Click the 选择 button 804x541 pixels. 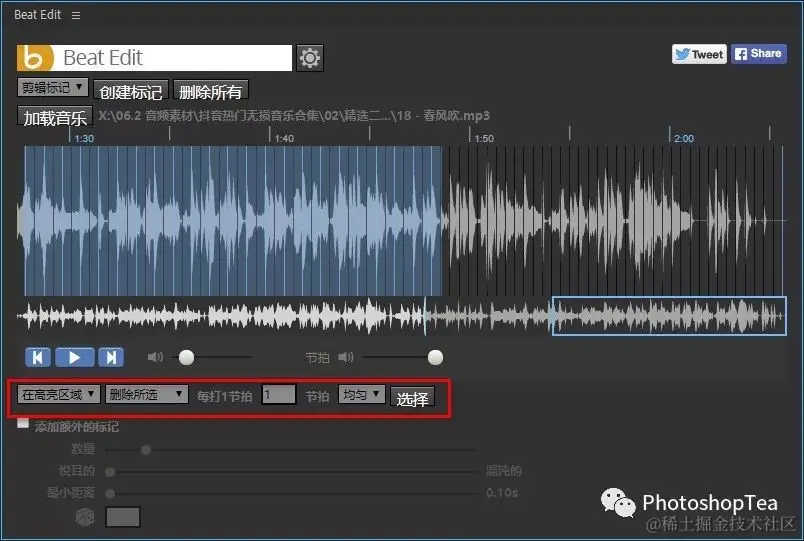pos(412,398)
